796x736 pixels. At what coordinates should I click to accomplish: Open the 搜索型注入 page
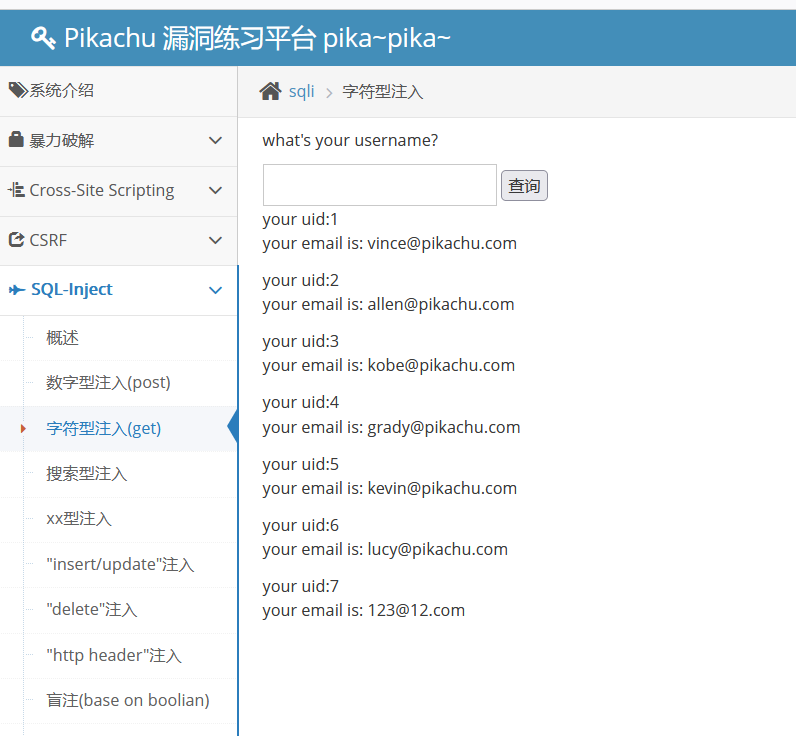pos(87,474)
